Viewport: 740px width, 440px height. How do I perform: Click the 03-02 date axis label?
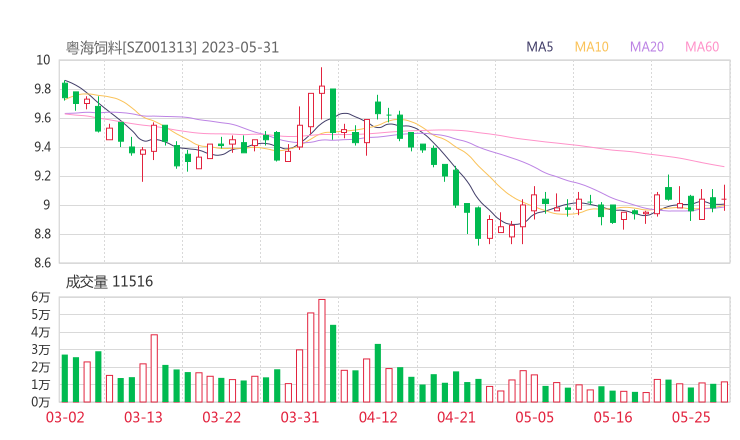click(65, 417)
